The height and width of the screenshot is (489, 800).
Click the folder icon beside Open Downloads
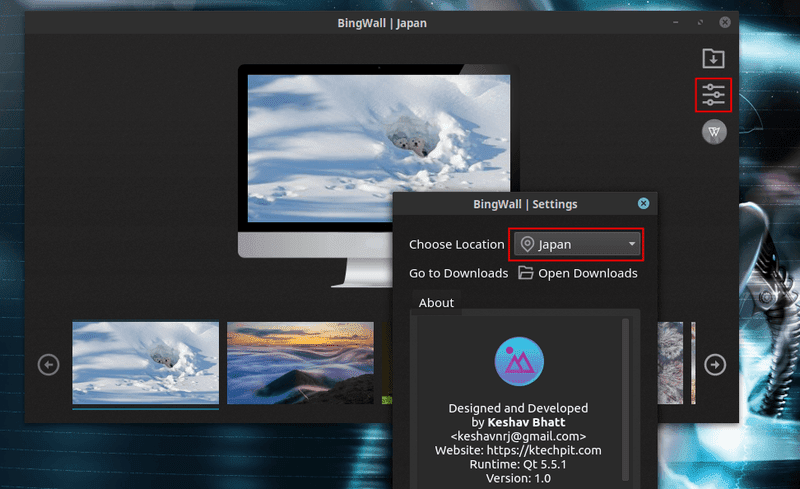tap(526, 273)
